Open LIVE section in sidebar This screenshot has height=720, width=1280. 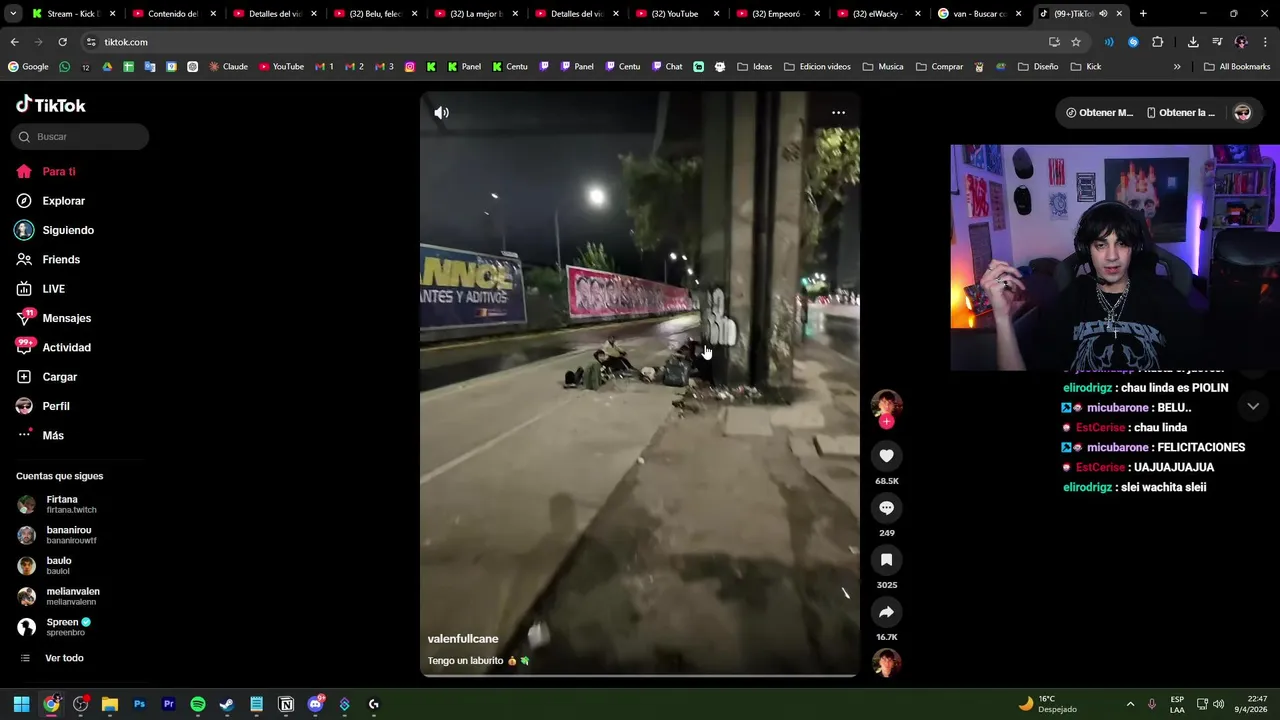pyautogui.click(x=53, y=289)
